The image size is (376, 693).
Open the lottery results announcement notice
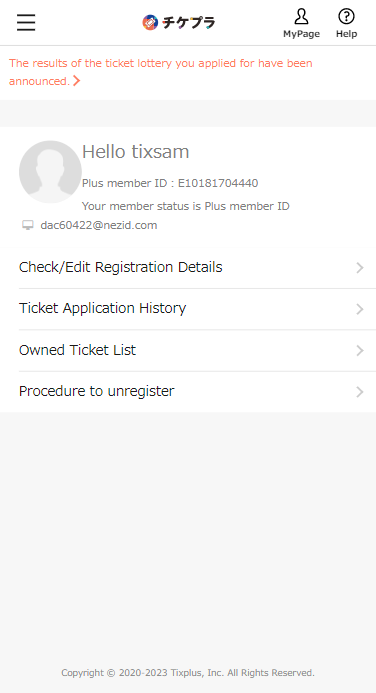161,72
